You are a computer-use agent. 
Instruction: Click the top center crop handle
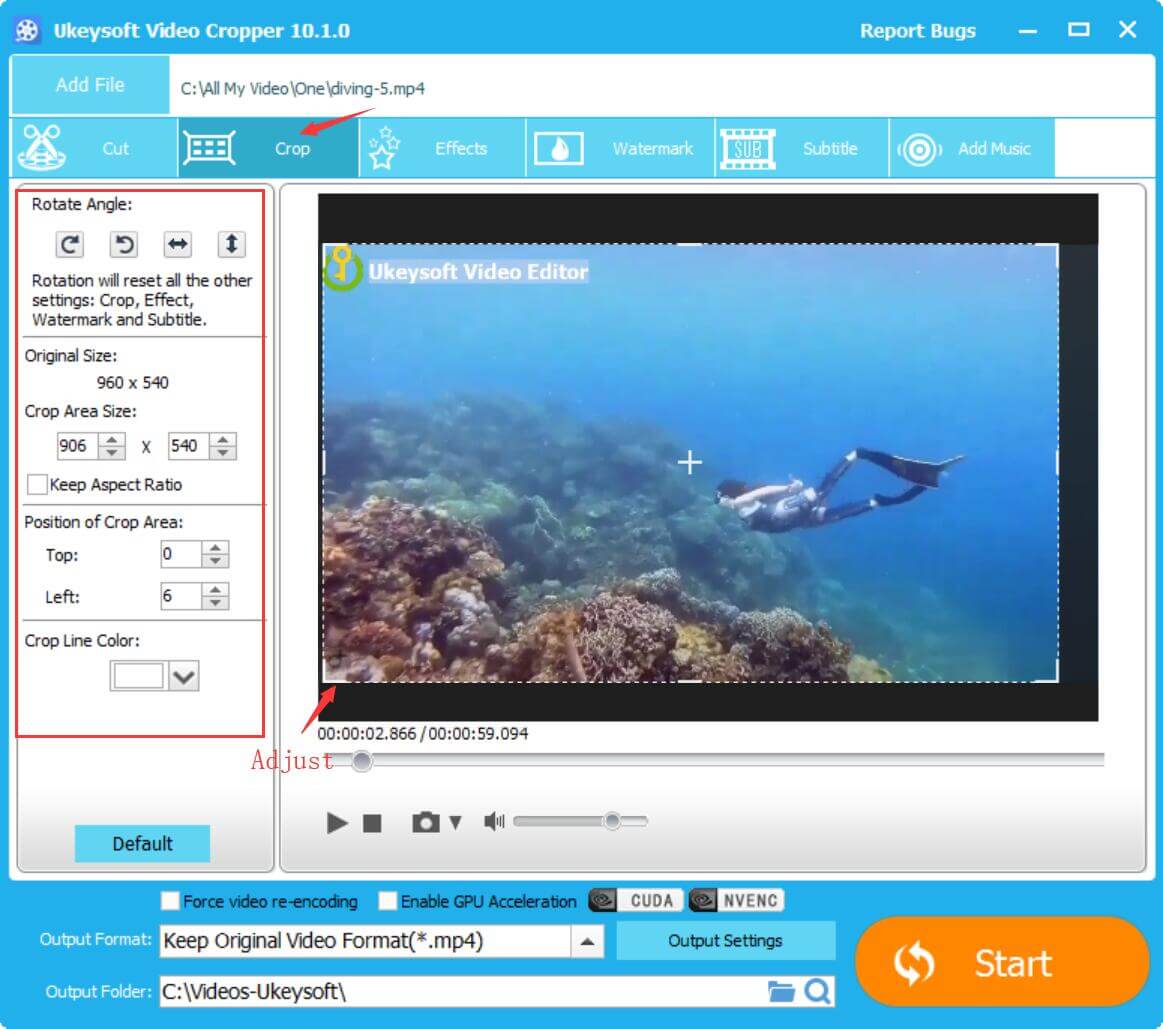pos(690,244)
